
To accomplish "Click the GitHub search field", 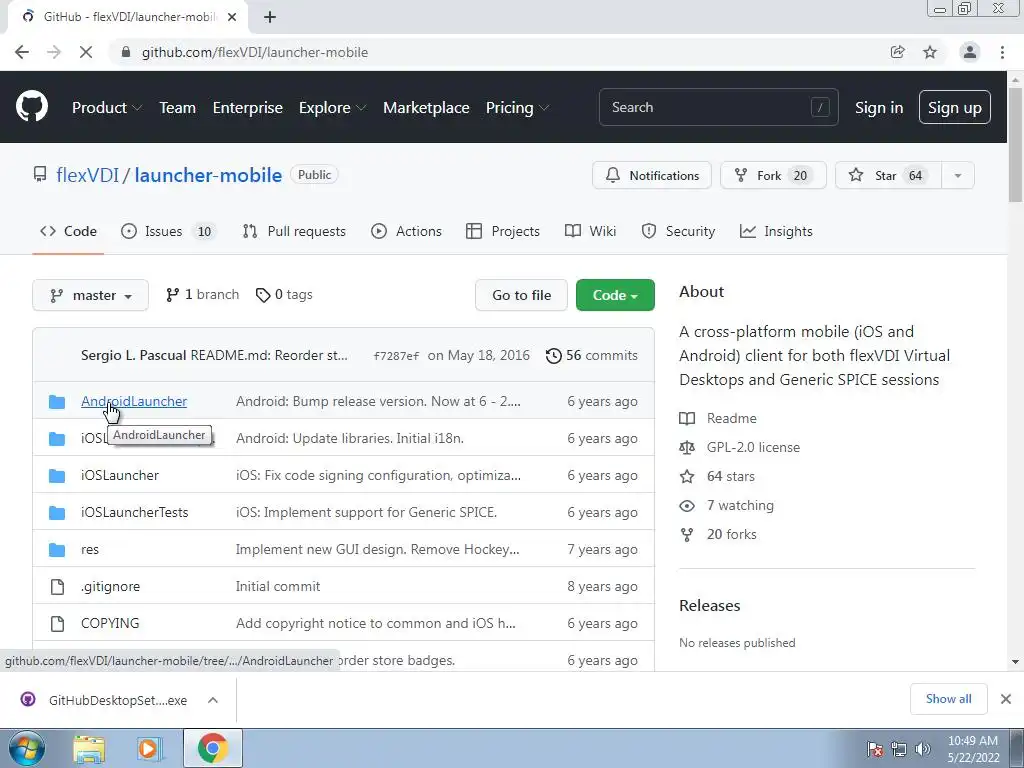I will tap(718, 107).
